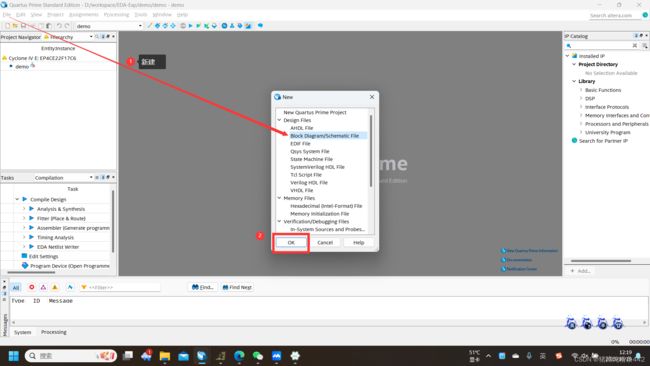Viewport: 650px width, 366px height.
Task: Collapse the Compile Design task
Action: tap(17, 199)
